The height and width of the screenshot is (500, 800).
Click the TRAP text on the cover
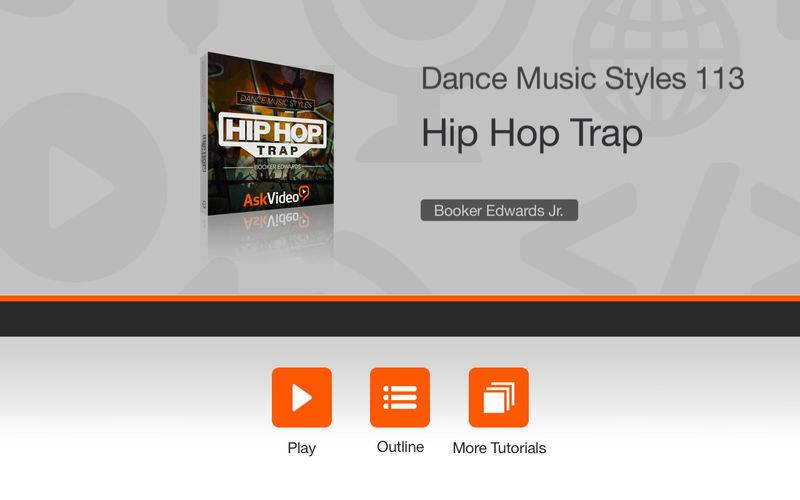pyautogui.click(x=278, y=151)
